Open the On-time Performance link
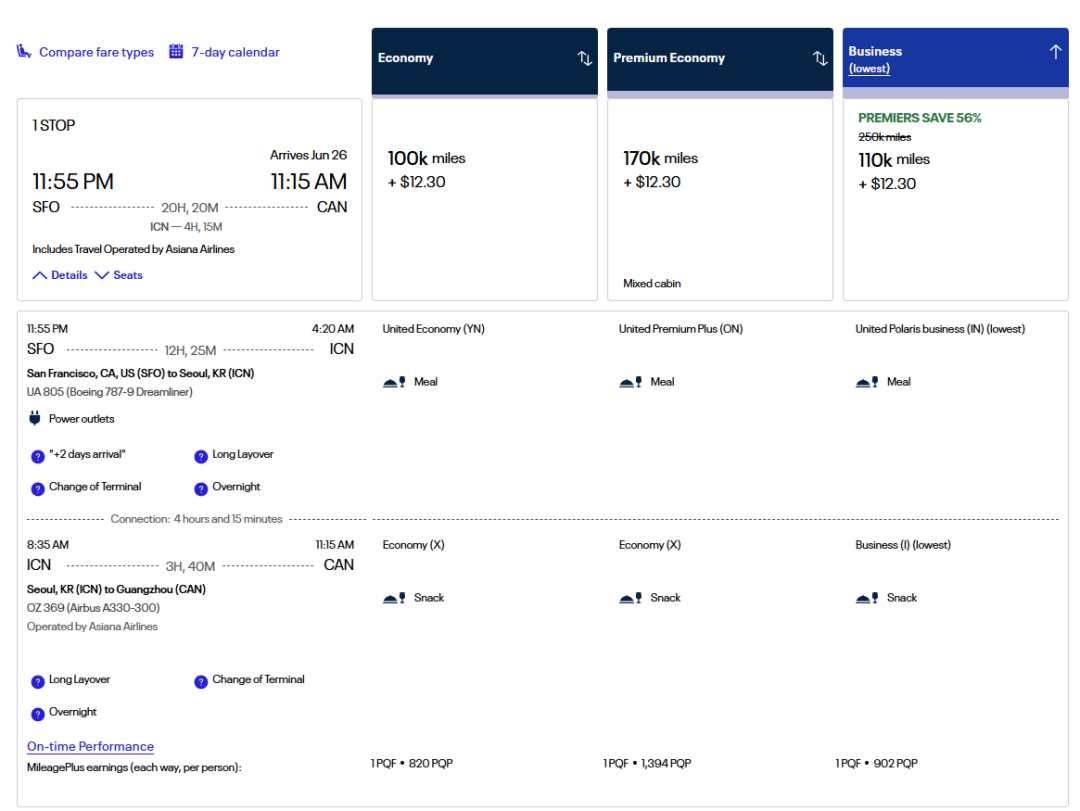The image size is (1080, 811). (90, 747)
